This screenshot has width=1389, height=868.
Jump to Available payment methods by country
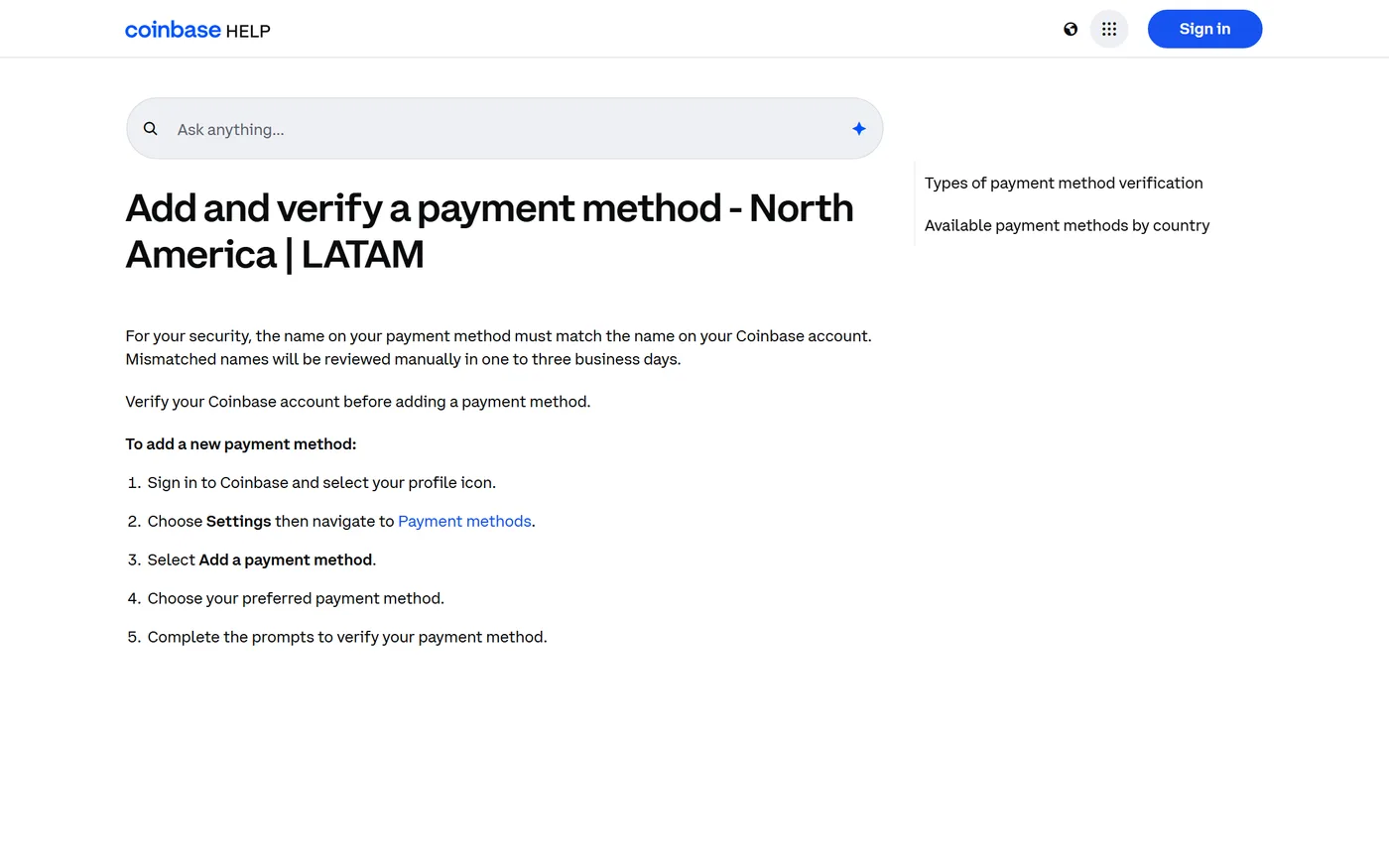1067,226
